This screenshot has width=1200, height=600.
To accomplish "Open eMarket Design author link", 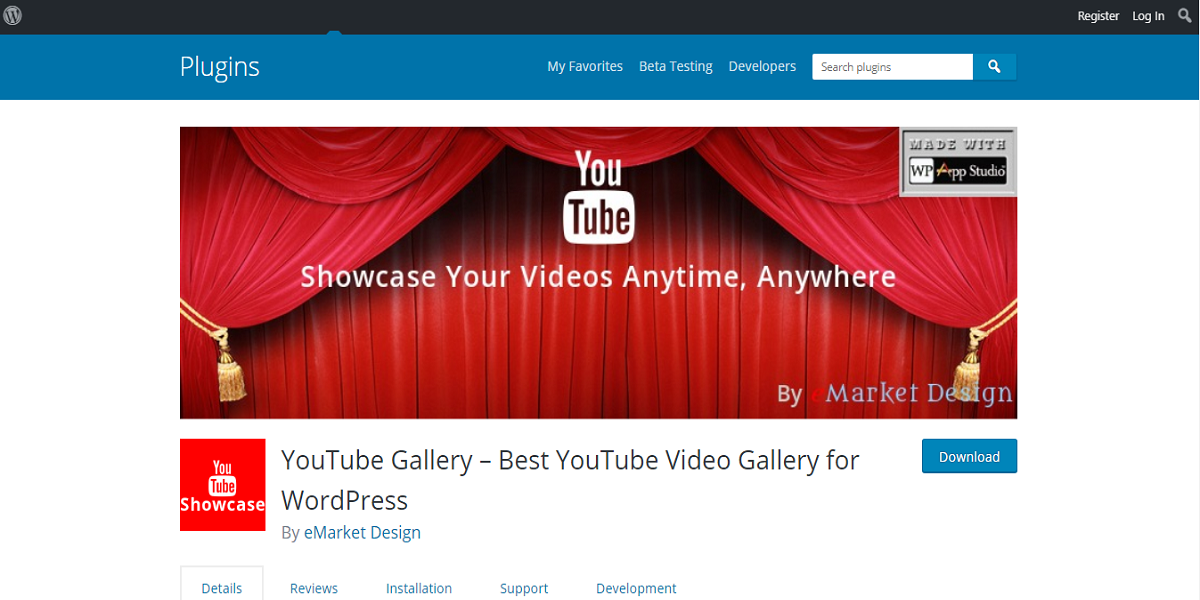I will (x=362, y=532).
